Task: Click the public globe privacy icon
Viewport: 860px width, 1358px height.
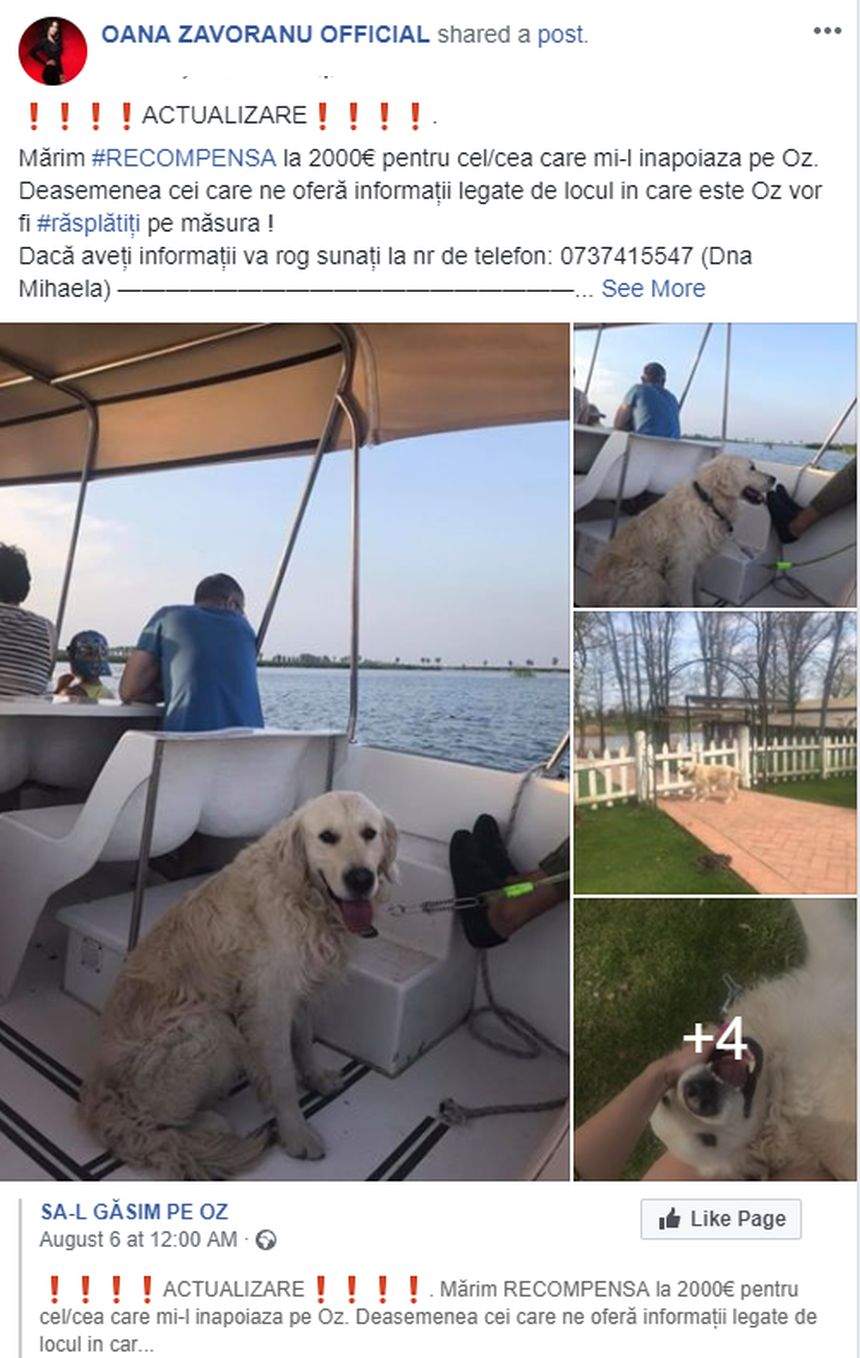Action: tap(266, 1241)
